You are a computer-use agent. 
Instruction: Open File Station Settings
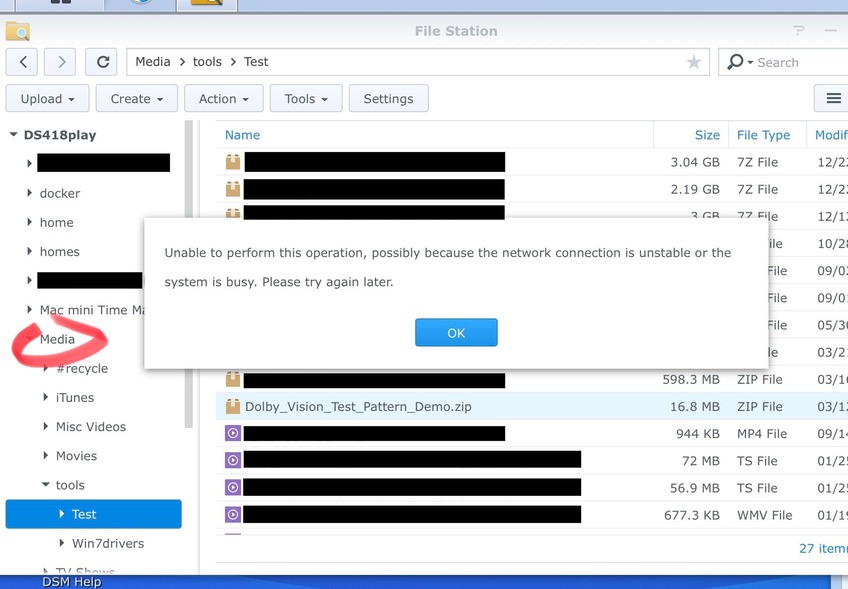click(388, 98)
